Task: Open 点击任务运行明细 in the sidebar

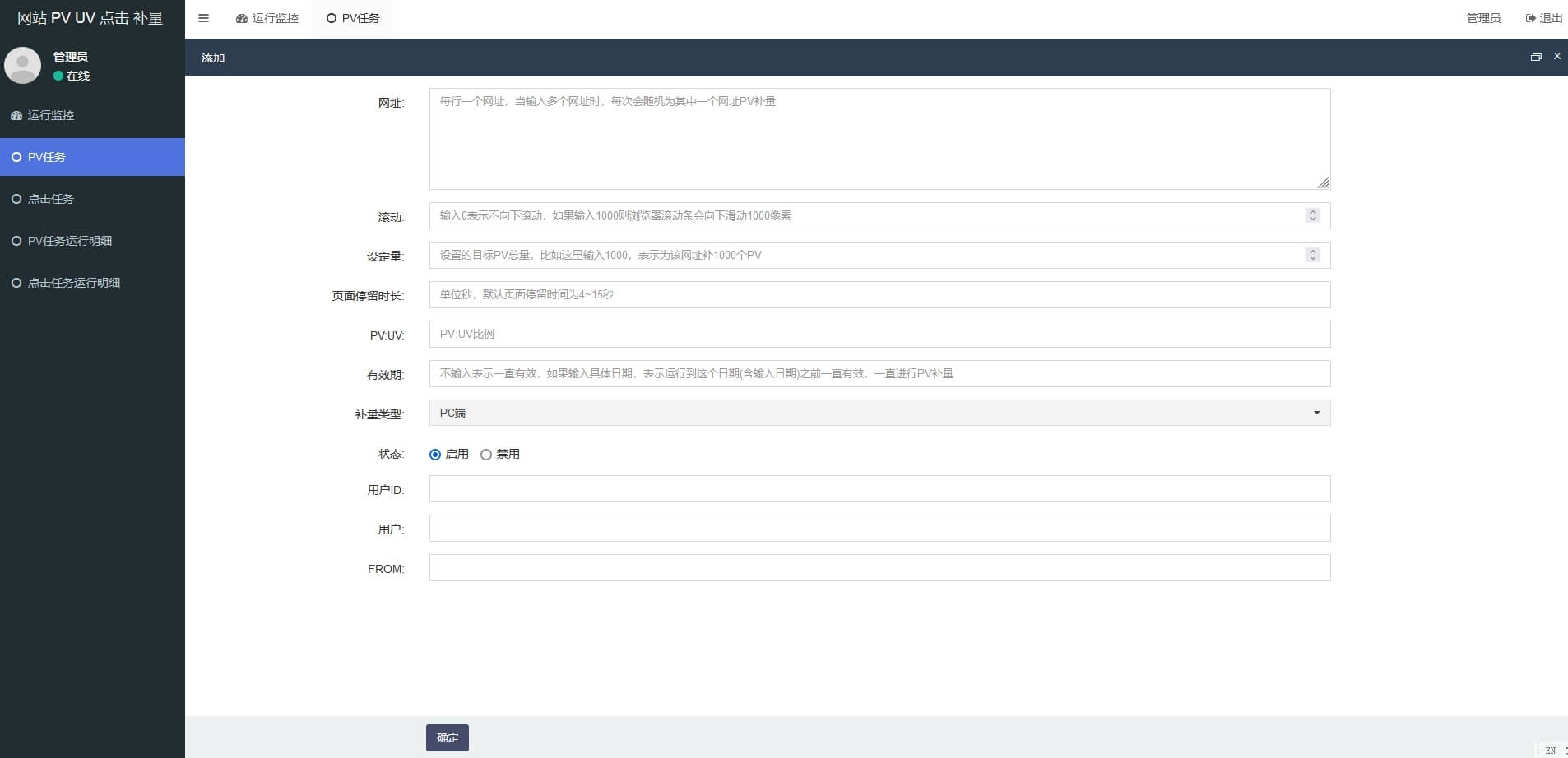Action: (x=92, y=283)
